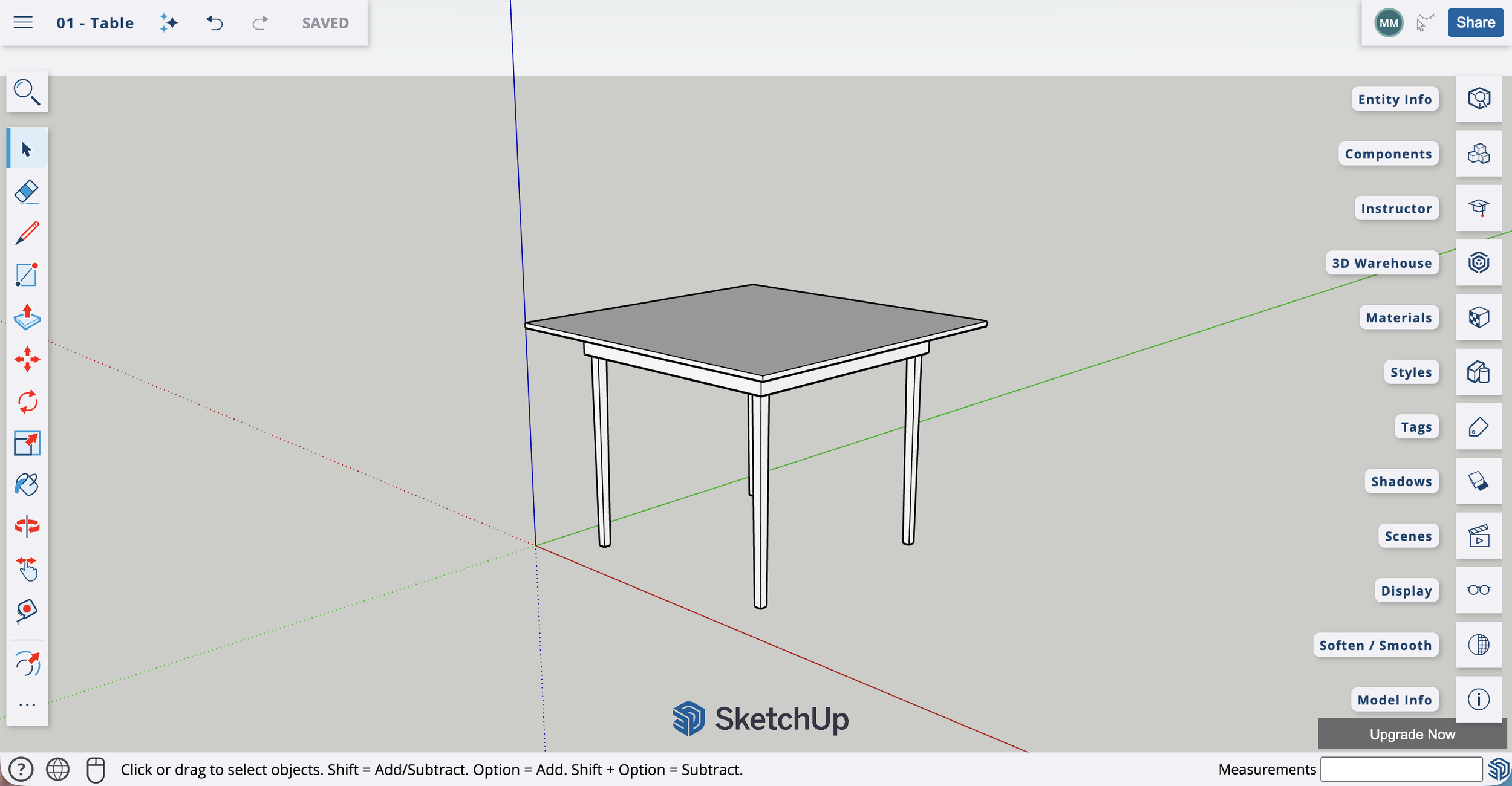1512x786 pixels.
Task: Click the Share button
Action: (1476, 22)
